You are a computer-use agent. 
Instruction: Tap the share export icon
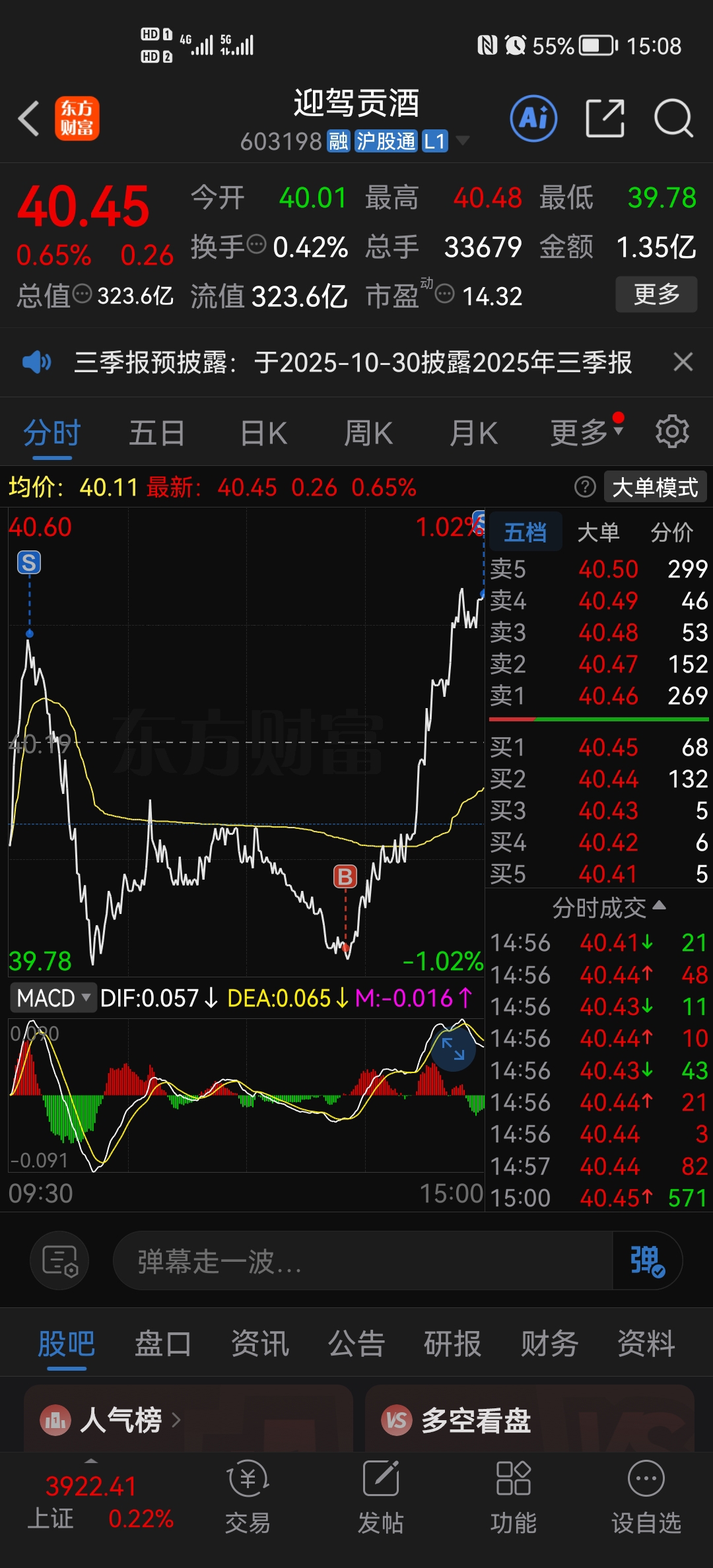(605, 119)
